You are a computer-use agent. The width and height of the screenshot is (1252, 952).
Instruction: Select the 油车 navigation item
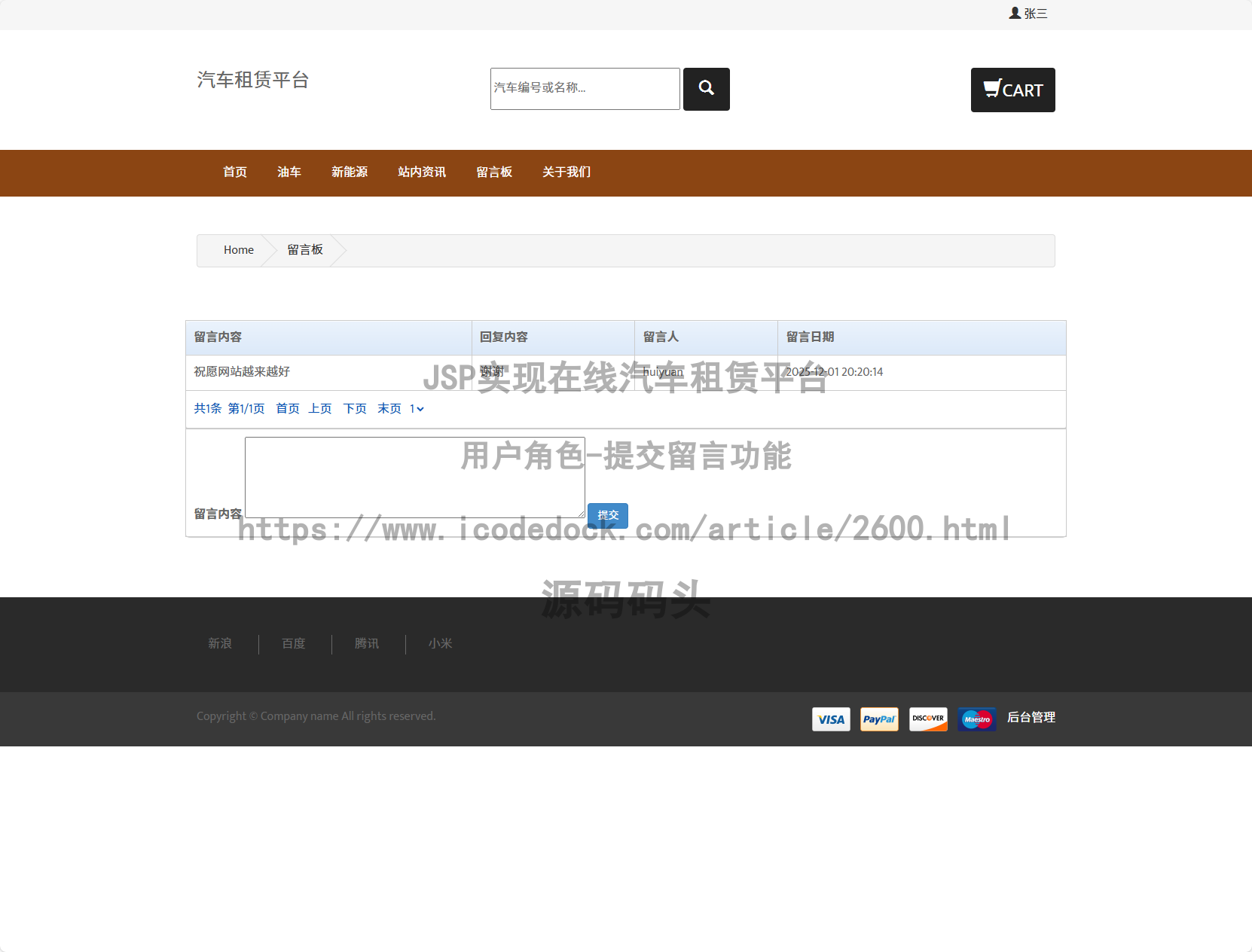point(289,172)
